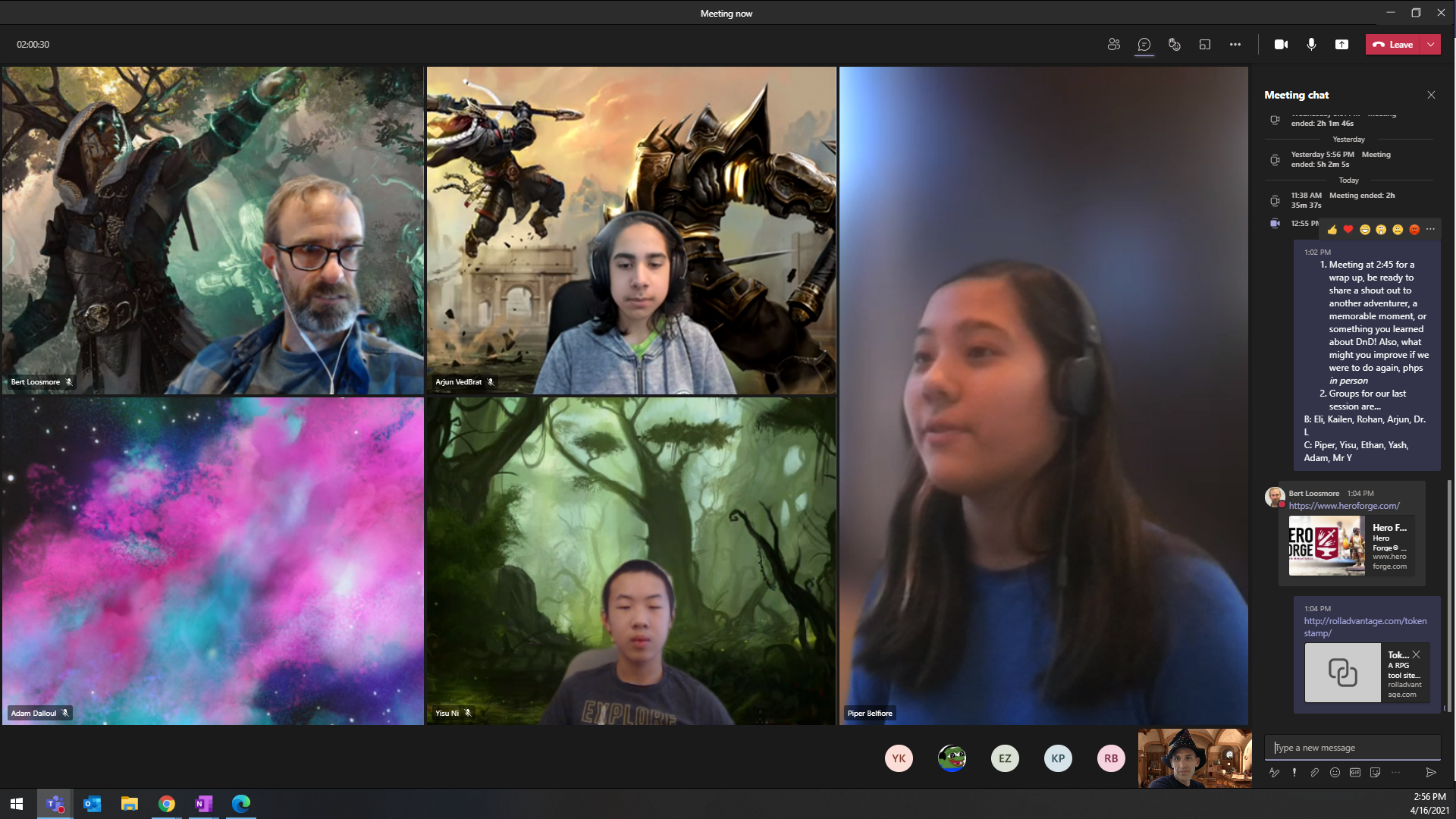Viewport: 1456px width, 819px height.
Task: Toggle the meeting chat panel
Action: point(1144,45)
